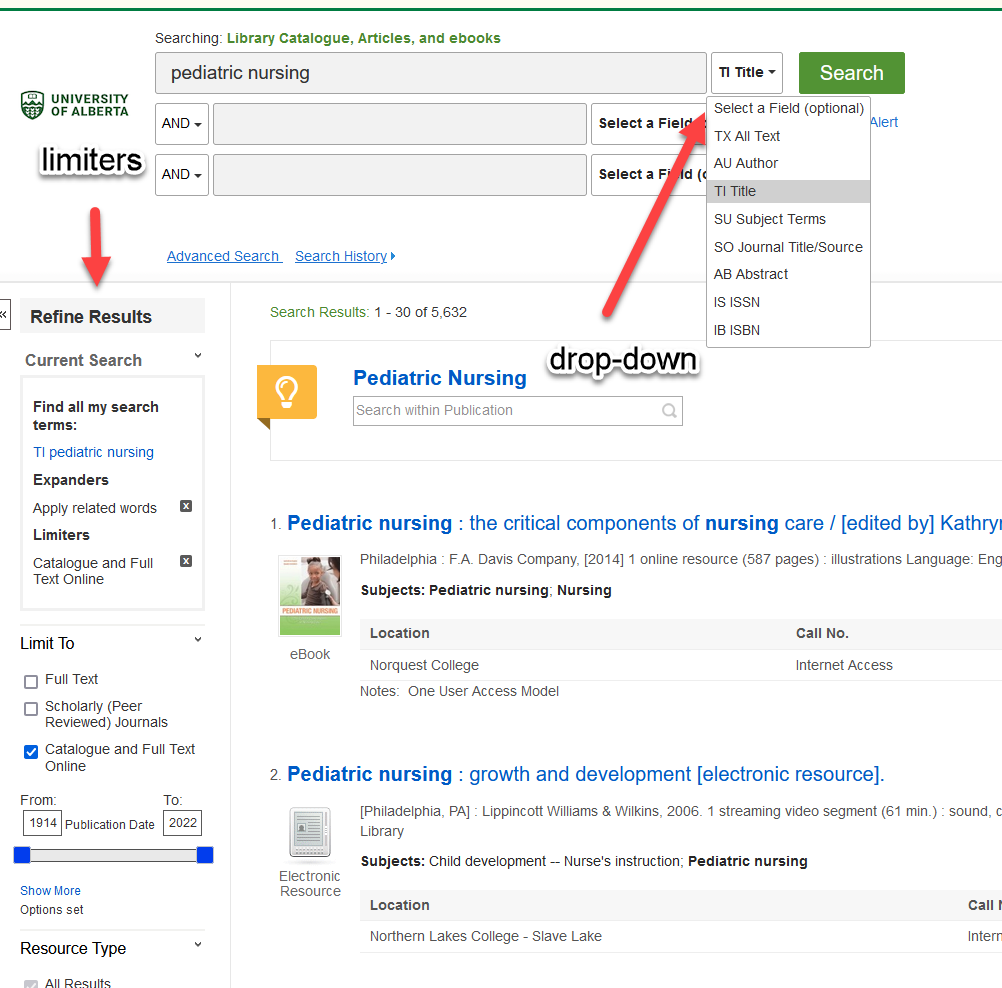Select TI Title in the dropdown list
1002x988 pixels.
(x=789, y=191)
